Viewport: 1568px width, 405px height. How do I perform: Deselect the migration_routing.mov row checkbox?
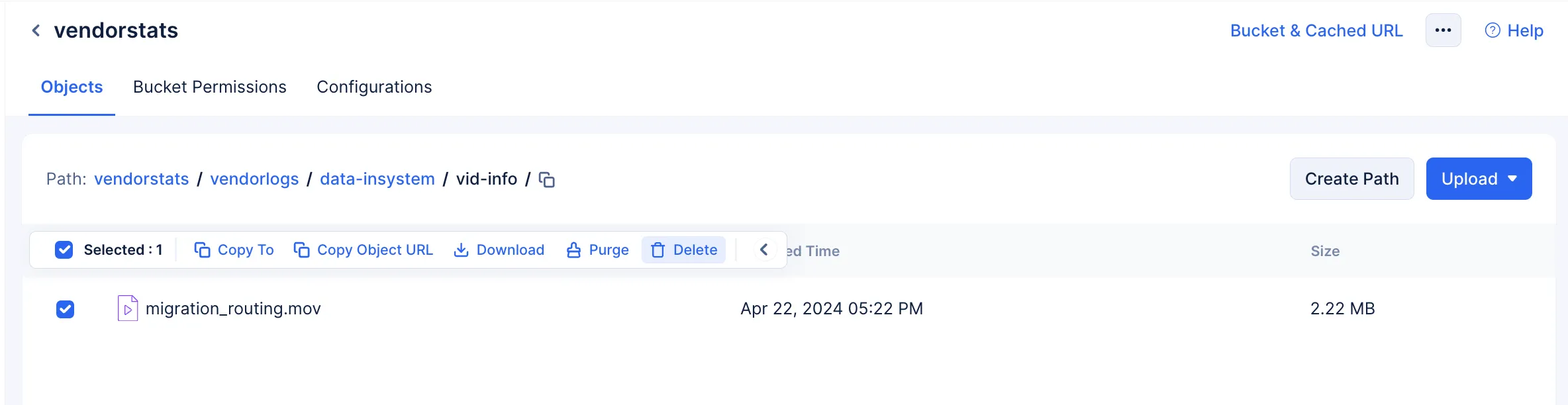[65, 309]
